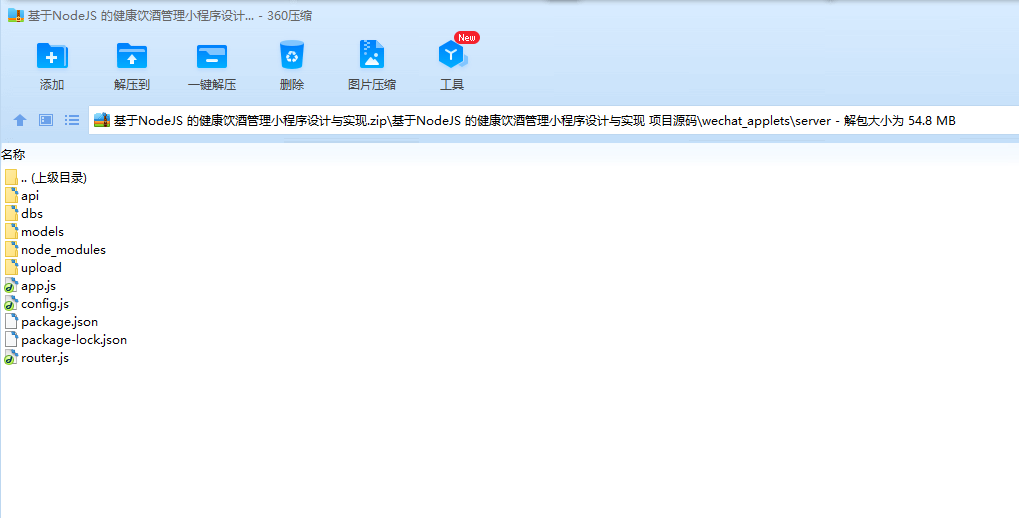
Task: Select the api folder name
Action: (30, 196)
